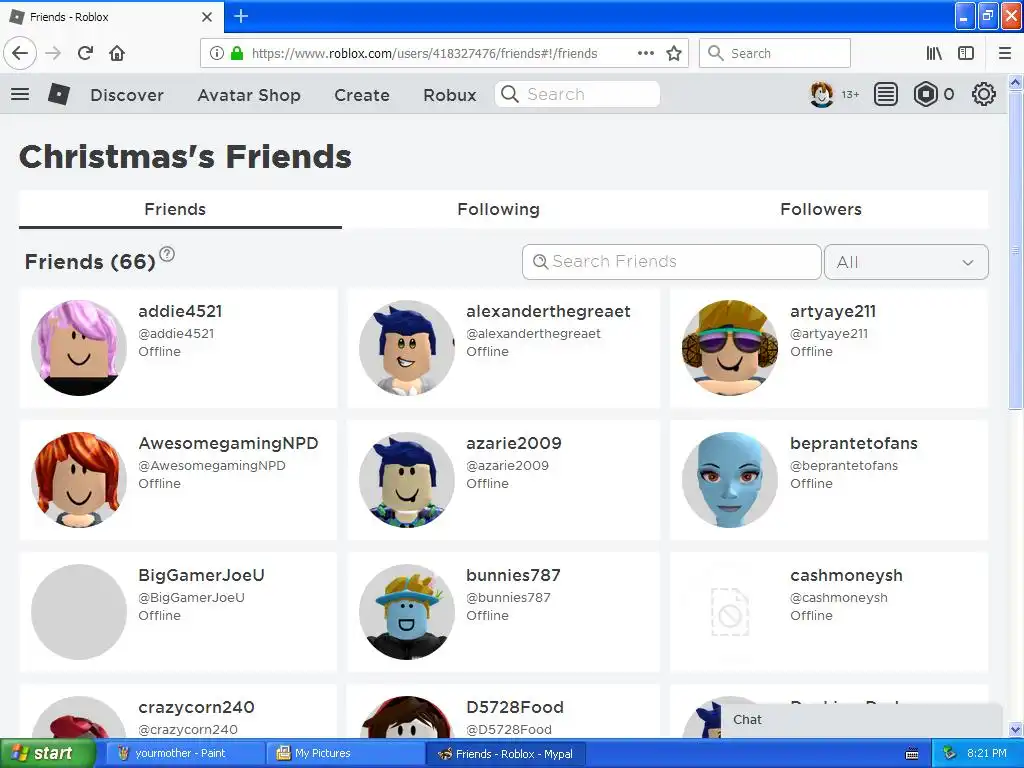Open the artyaye211 profile name link
Image resolution: width=1024 pixels, height=768 pixels.
833,312
